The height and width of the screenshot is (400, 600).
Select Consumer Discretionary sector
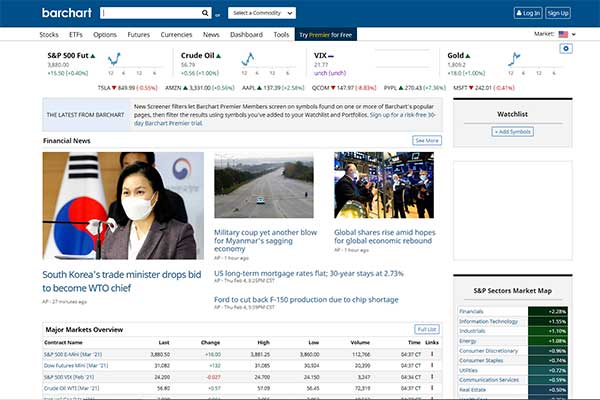[488, 351]
